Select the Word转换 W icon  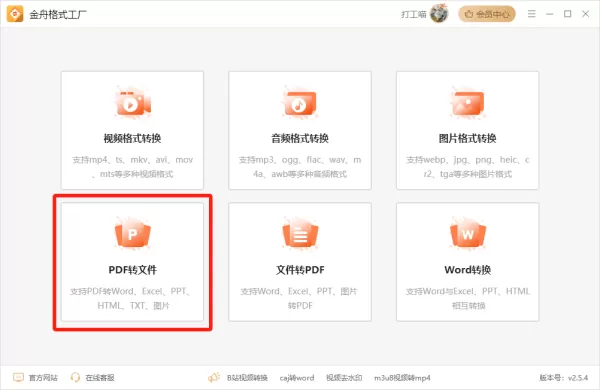[x=468, y=233]
